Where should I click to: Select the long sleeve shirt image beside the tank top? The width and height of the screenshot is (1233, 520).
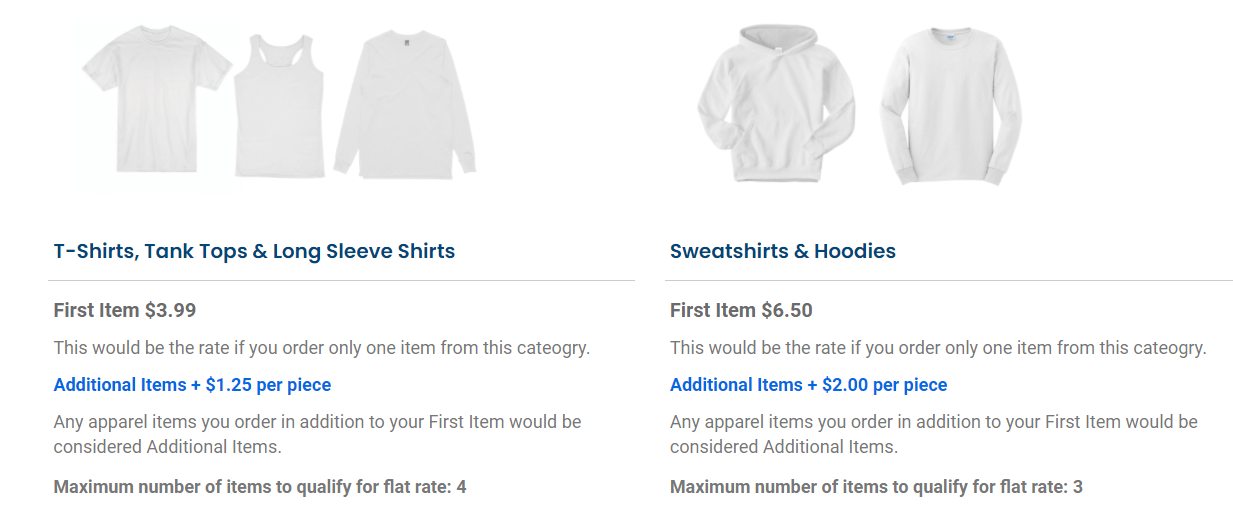point(404,104)
